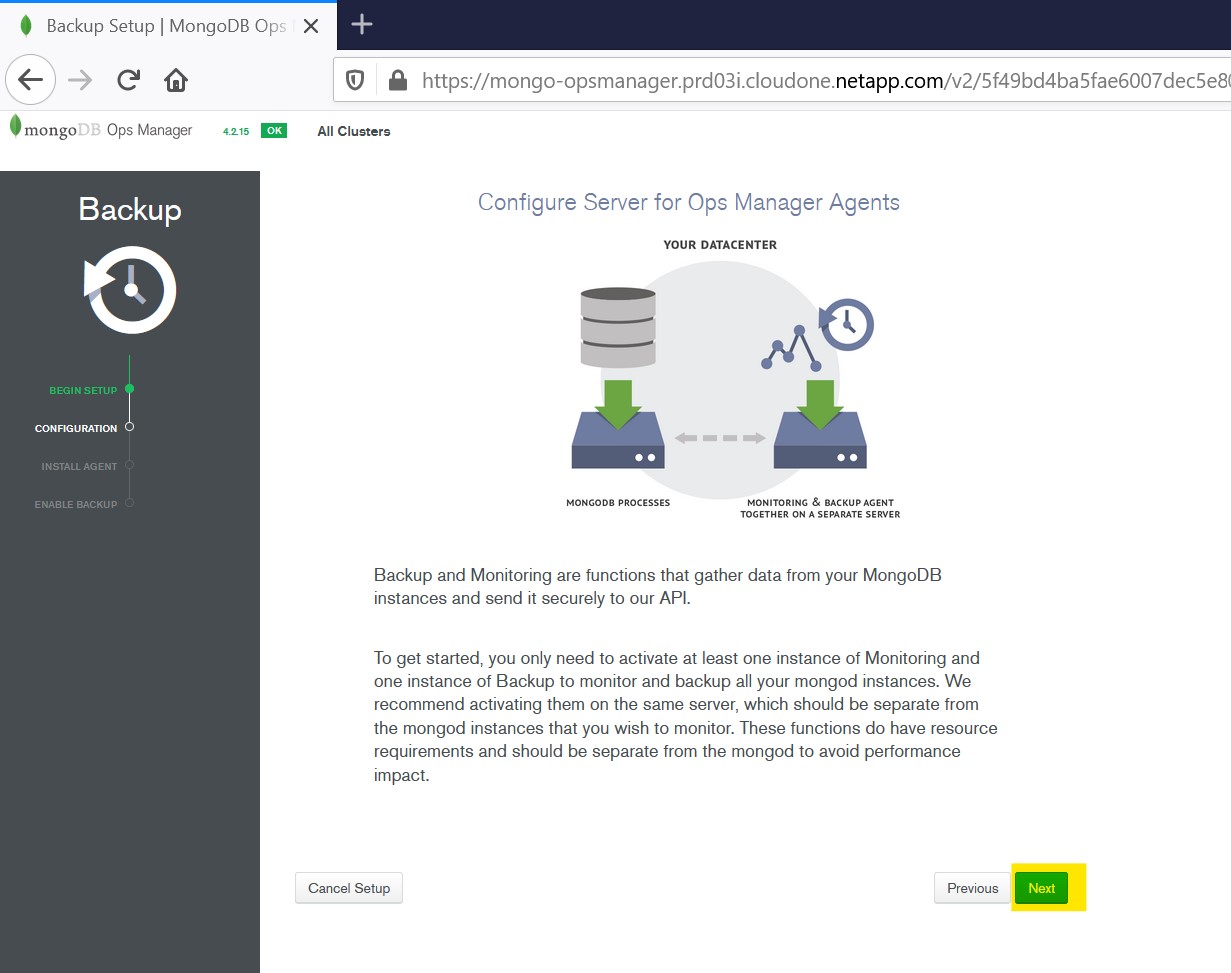Click the MongoDB Ops Manager logo
Screen dimensions: 1231x973
tap(100, 130)
